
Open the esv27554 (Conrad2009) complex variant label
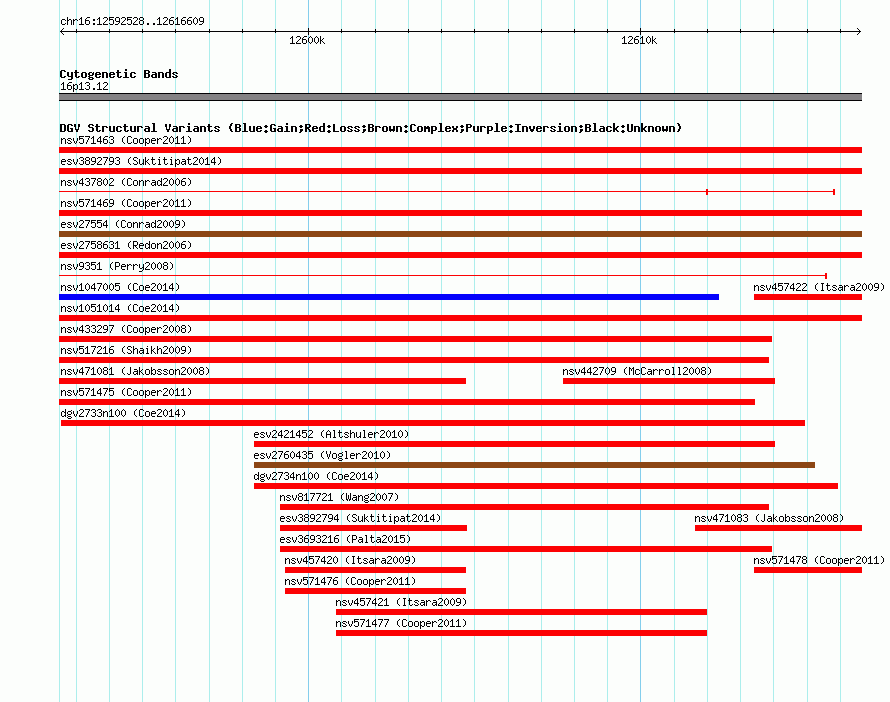pos(123,224)
